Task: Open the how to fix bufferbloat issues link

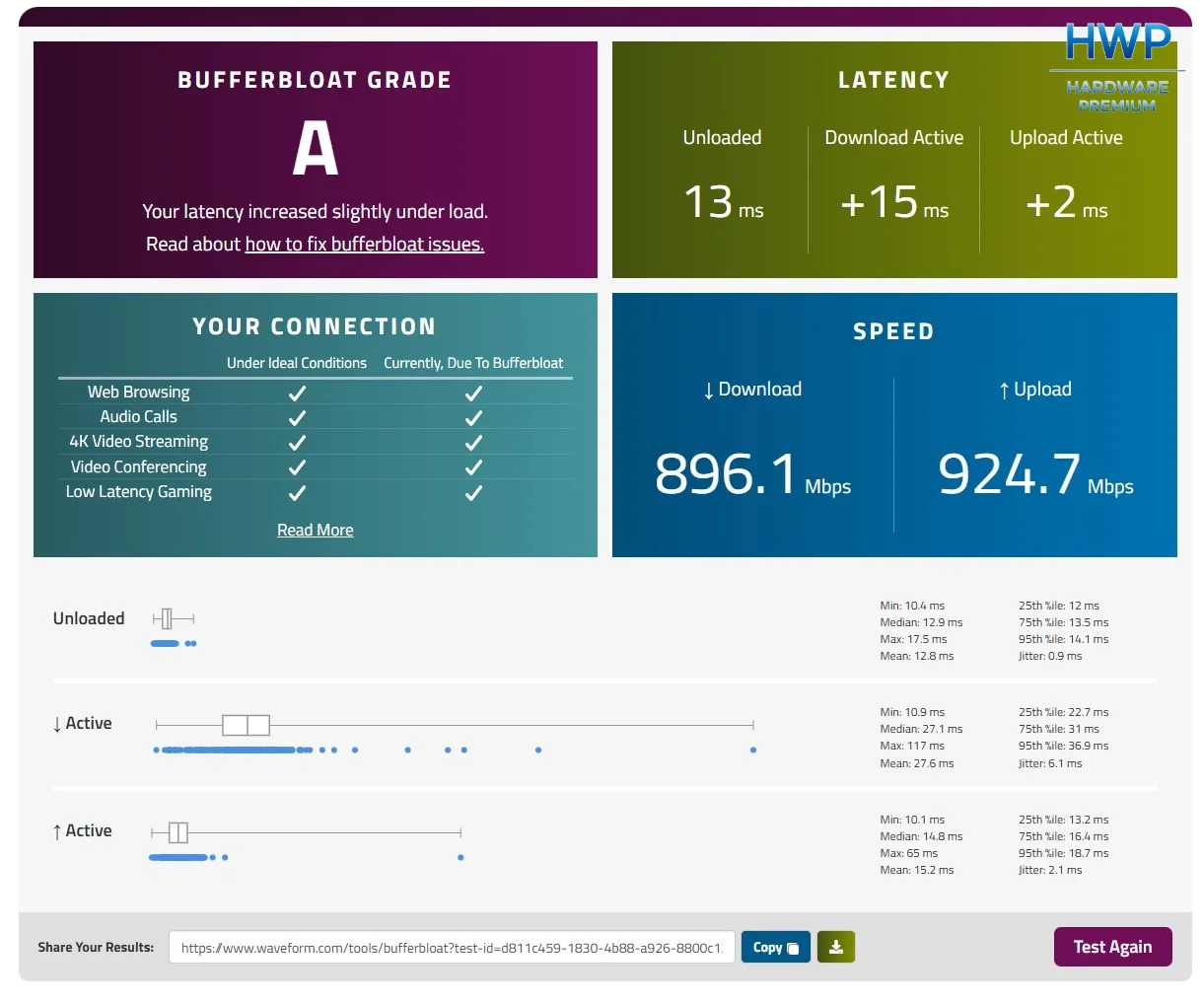Action: tap(364, 245)
